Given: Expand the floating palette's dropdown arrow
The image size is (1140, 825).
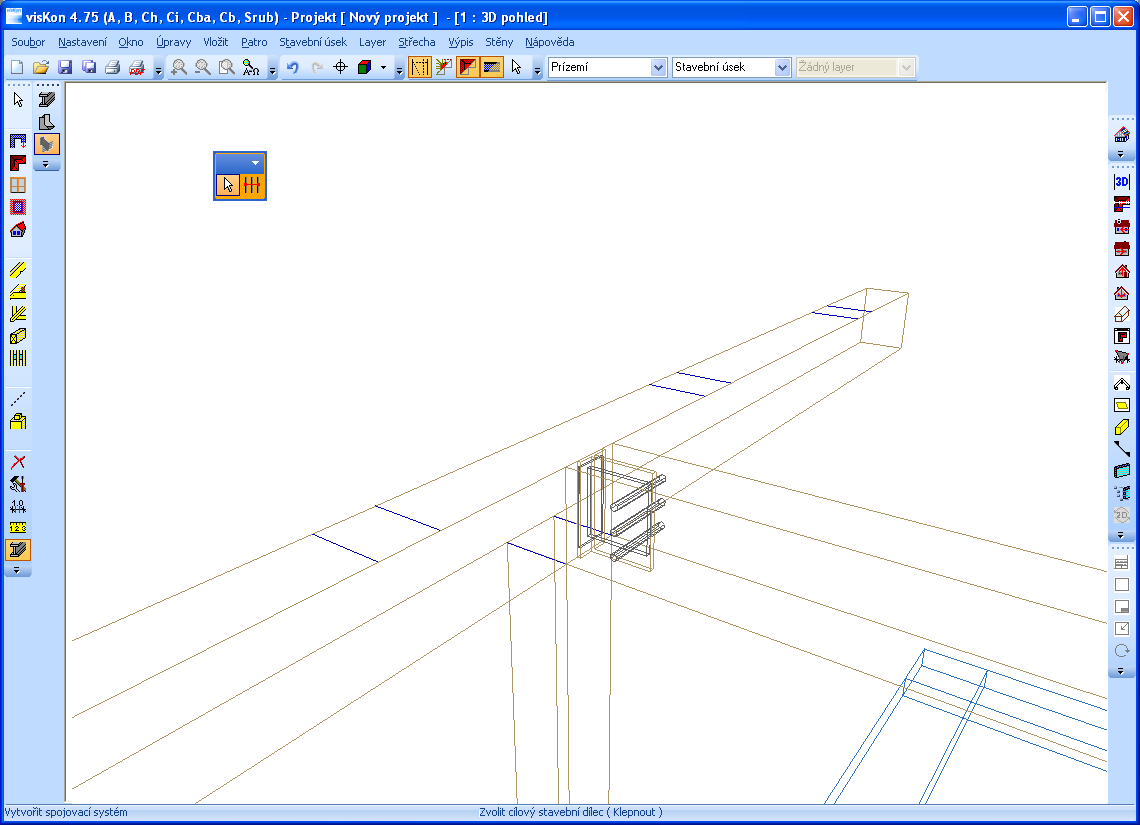Looking at the screenshot, I should point(255,163).
